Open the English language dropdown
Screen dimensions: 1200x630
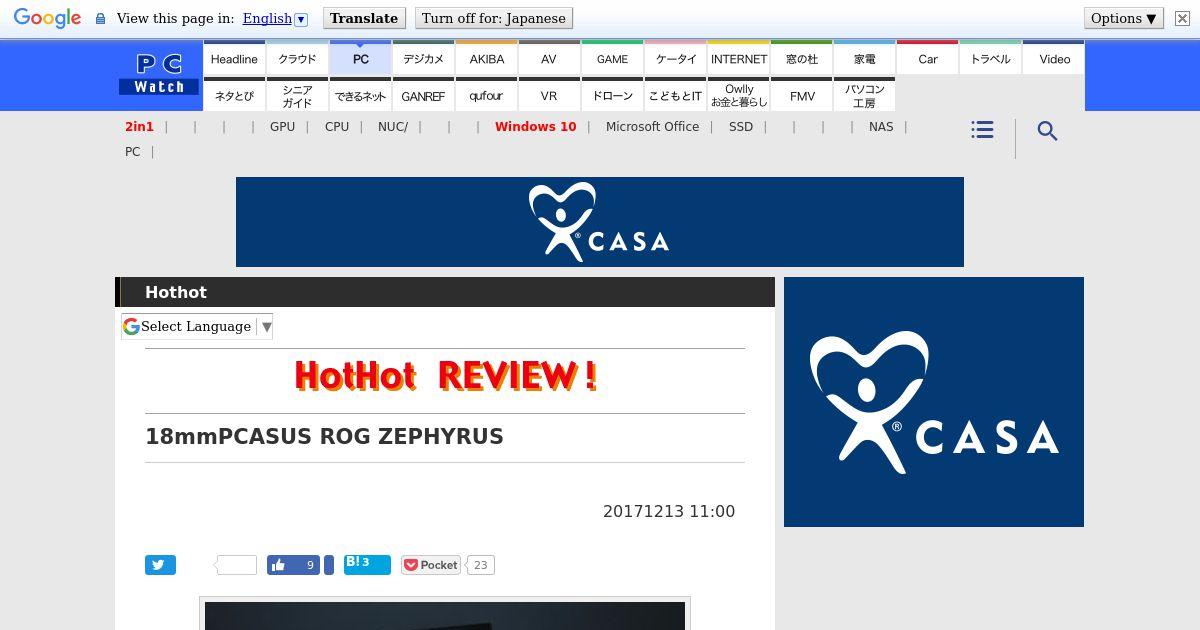[275, 18]
